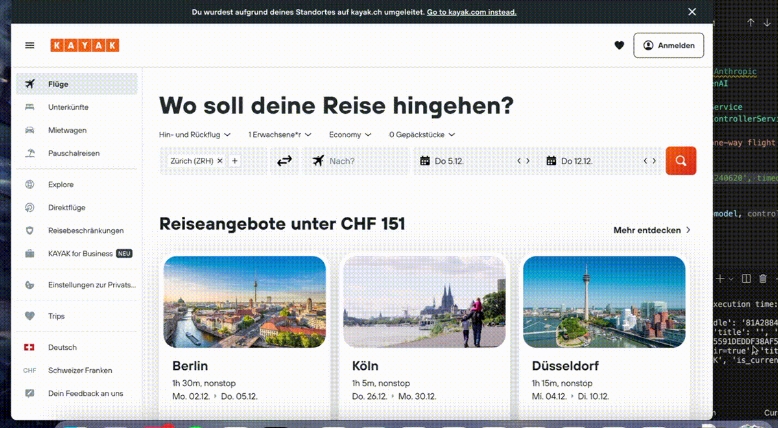The image size is (778, 428).
Task: Dismiss the redirect notification banner
Action: 692,11
